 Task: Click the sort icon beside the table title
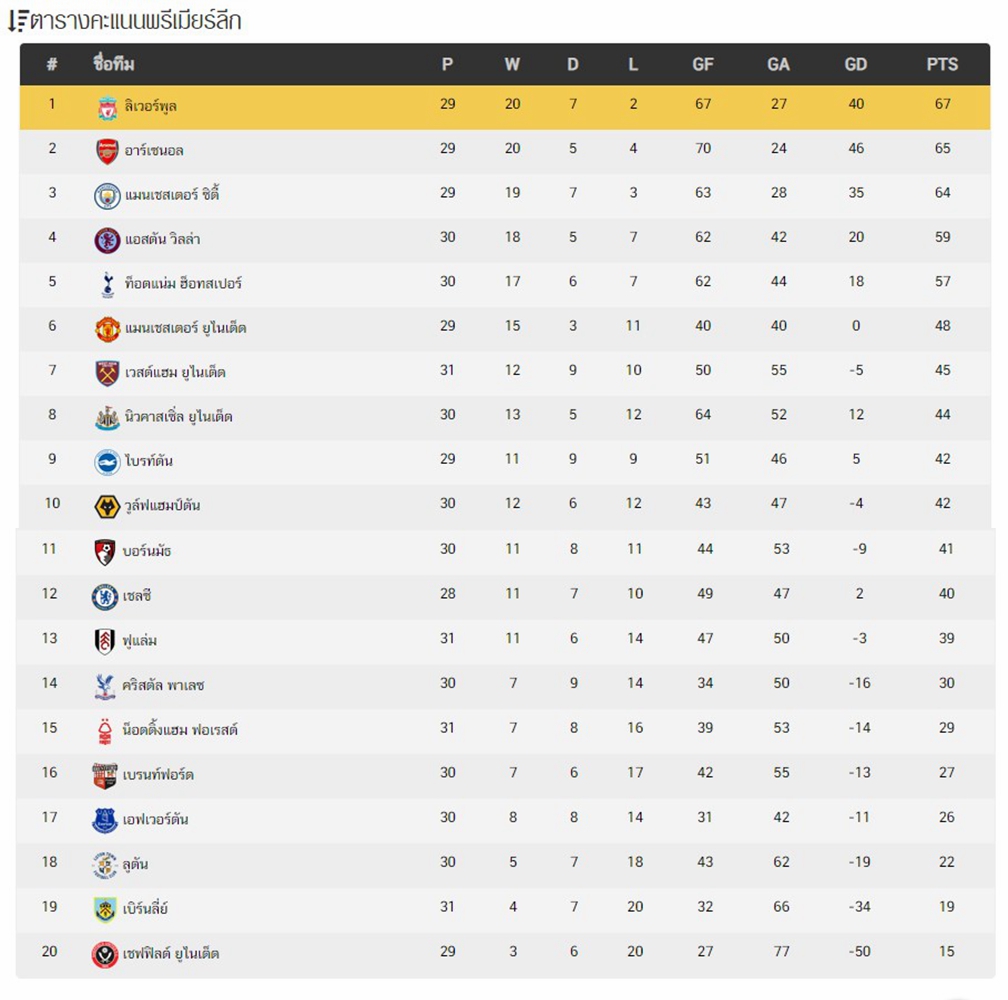[x=18, y=21]
